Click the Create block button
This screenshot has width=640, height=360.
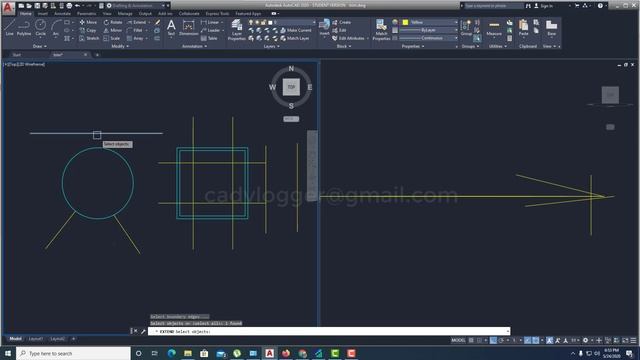tap(341, 22)
